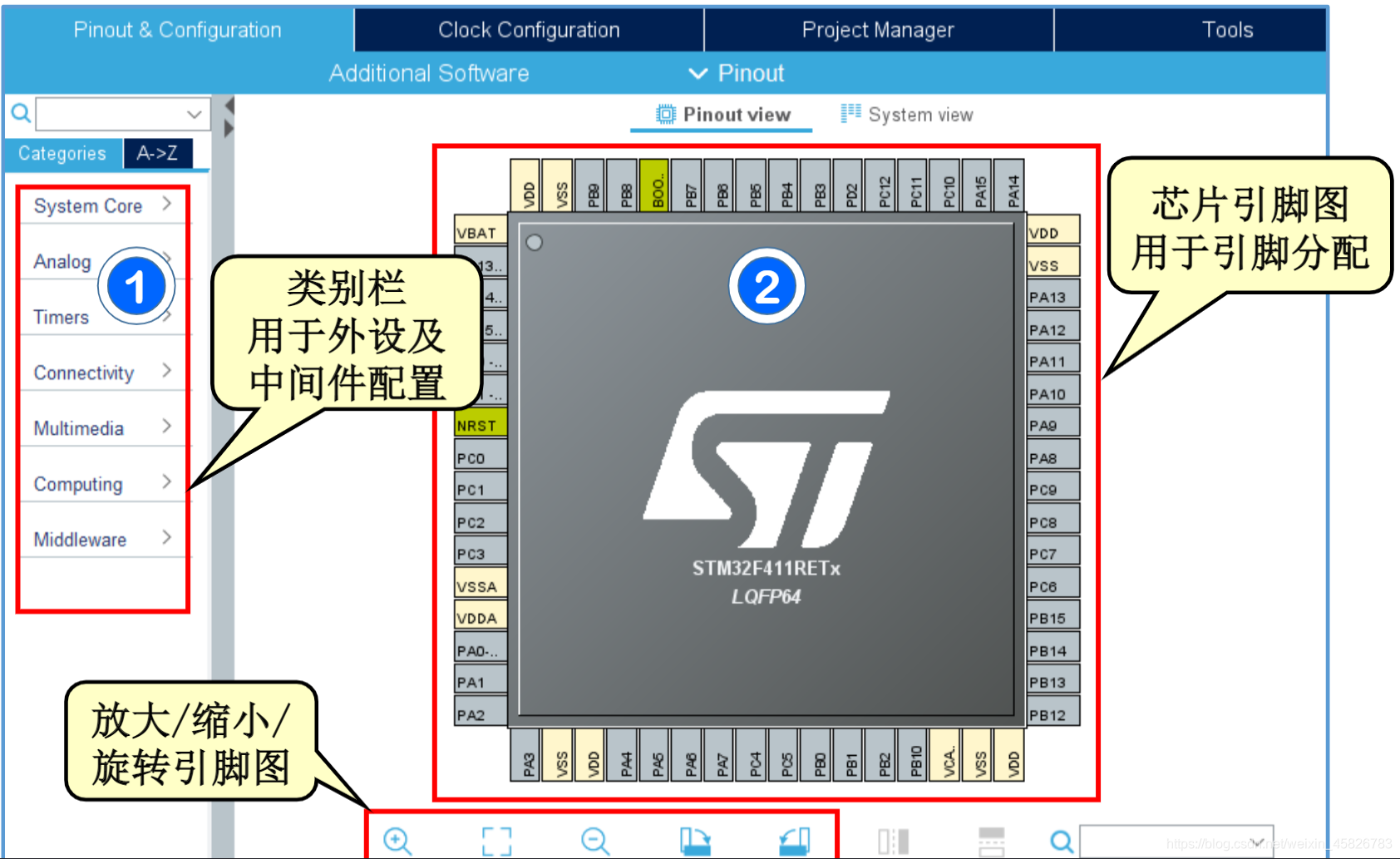Click the side-by-side flip view icon in the toolbar

(894, 841)
